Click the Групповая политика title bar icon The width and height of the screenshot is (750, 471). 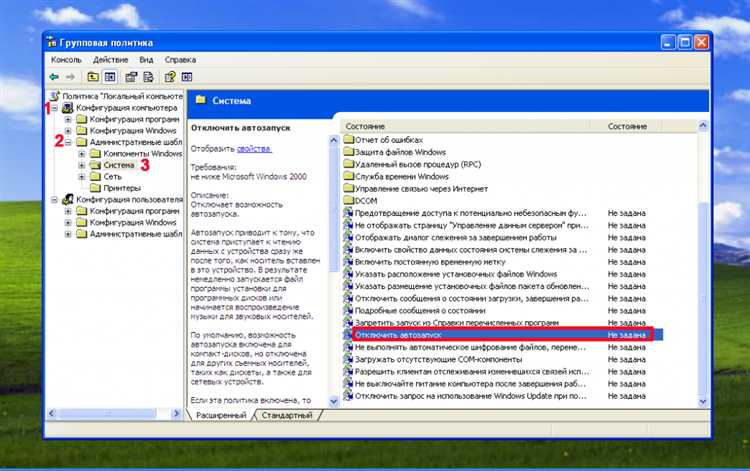(x=51, y=42)
